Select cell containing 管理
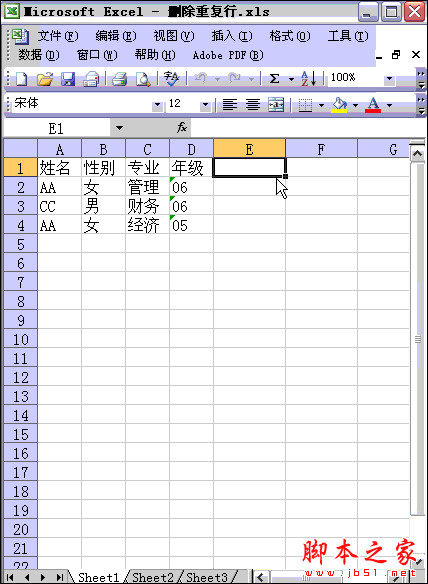Screen dimensions: 428x584 [148, 187]
